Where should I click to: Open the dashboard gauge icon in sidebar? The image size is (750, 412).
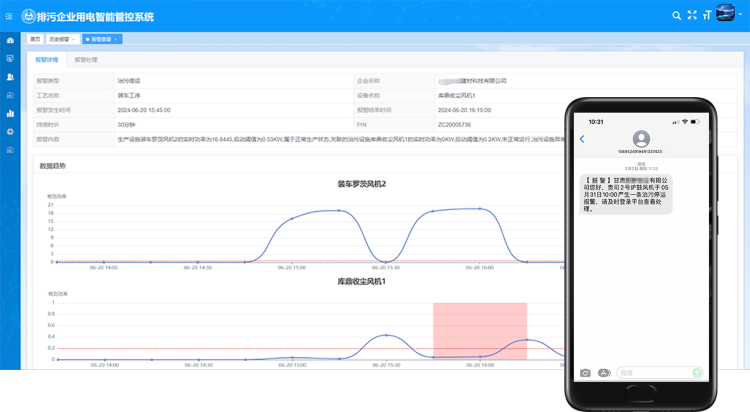(x=10, y=40)
